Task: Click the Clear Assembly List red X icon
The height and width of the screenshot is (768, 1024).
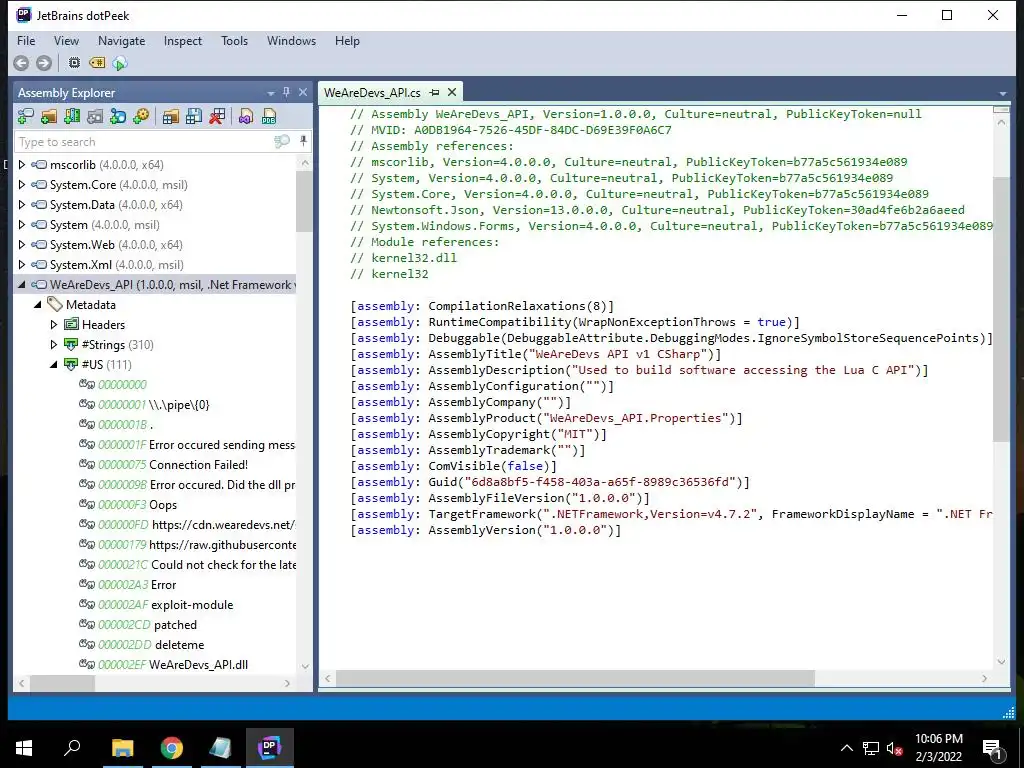Action: click(x=217, y=117)
